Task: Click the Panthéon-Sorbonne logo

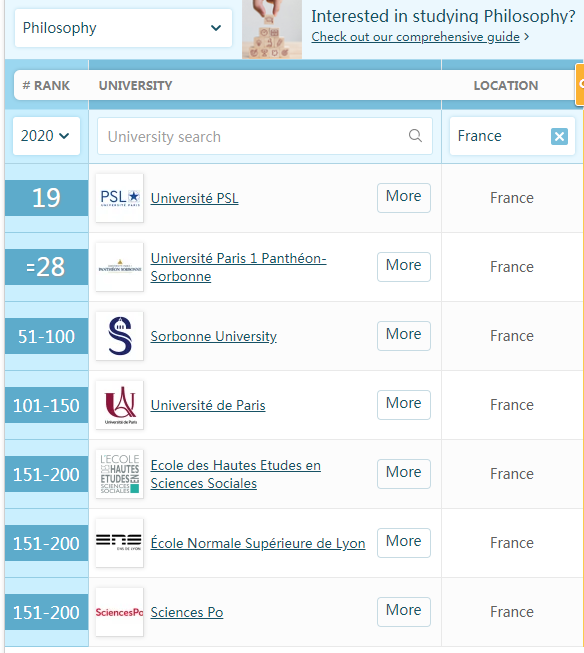Action: coord(120,267)
